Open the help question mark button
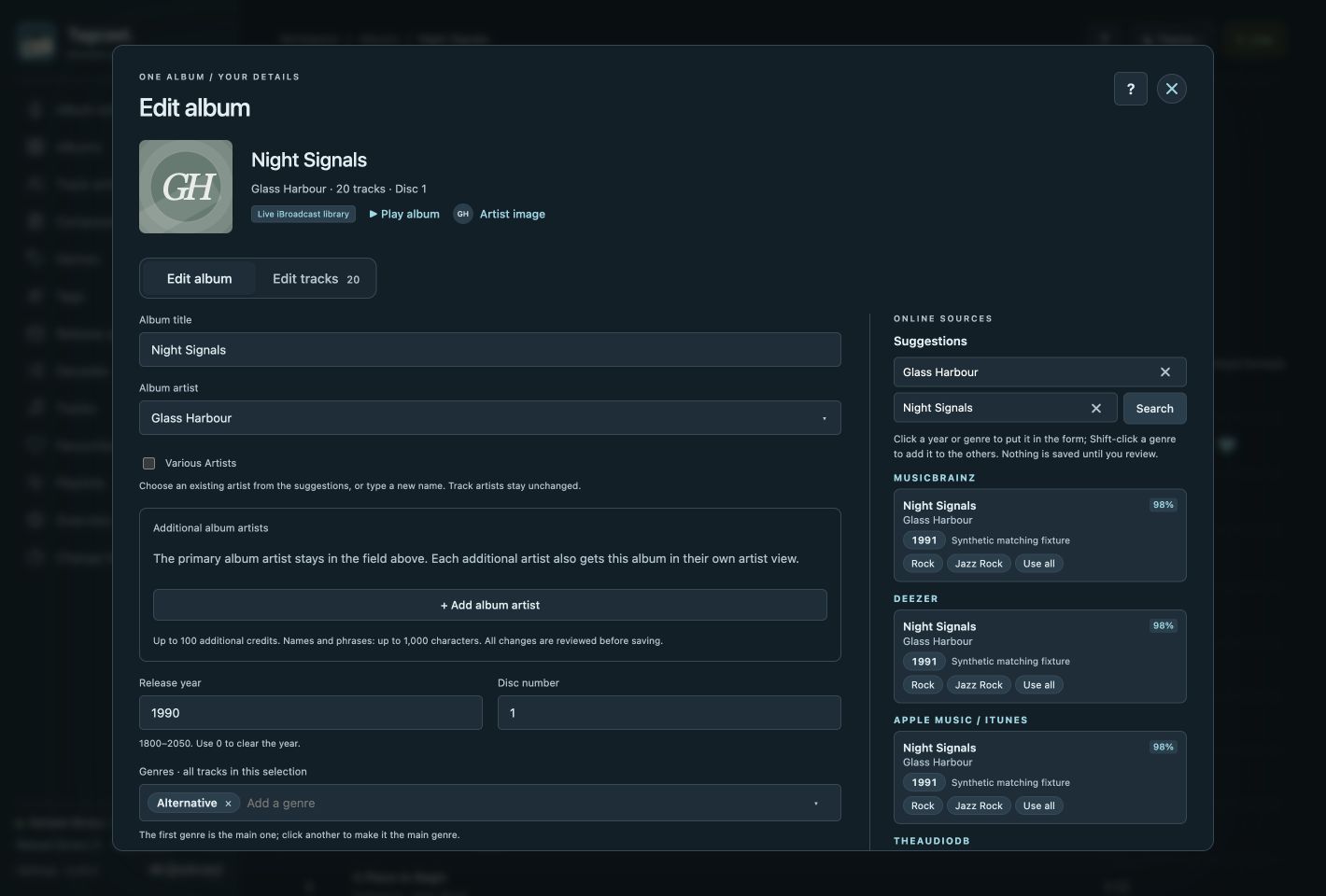The image size is (1326, 896). point(1130,89)
